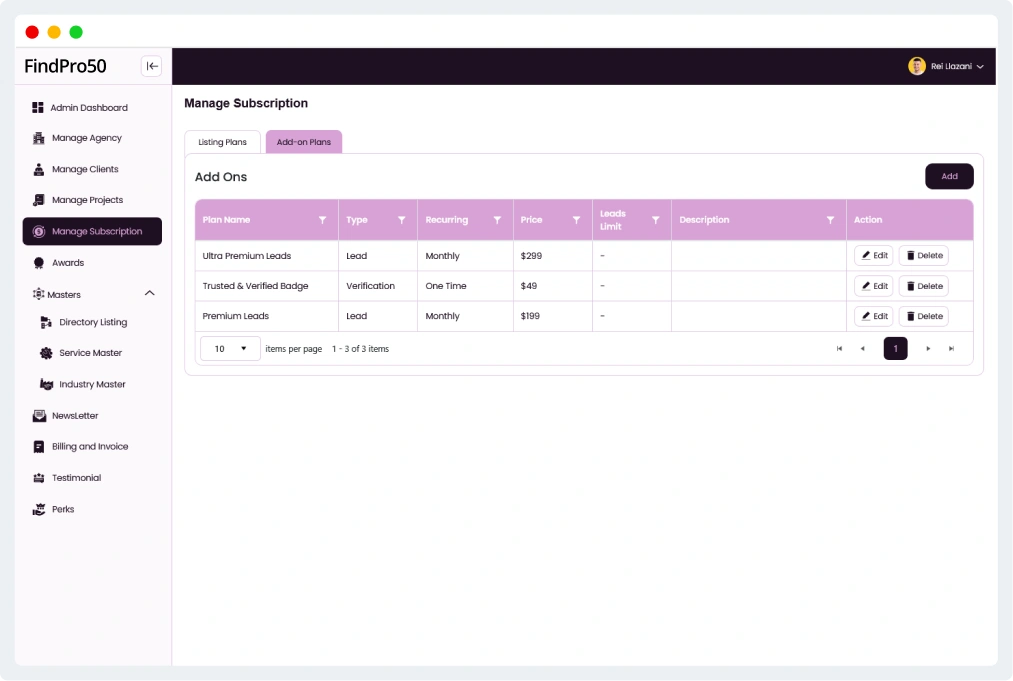This screenshot has width=1013, height=681.
Task: Click the Awards ribbon icon in sidebar
Action: coord(39,263)
